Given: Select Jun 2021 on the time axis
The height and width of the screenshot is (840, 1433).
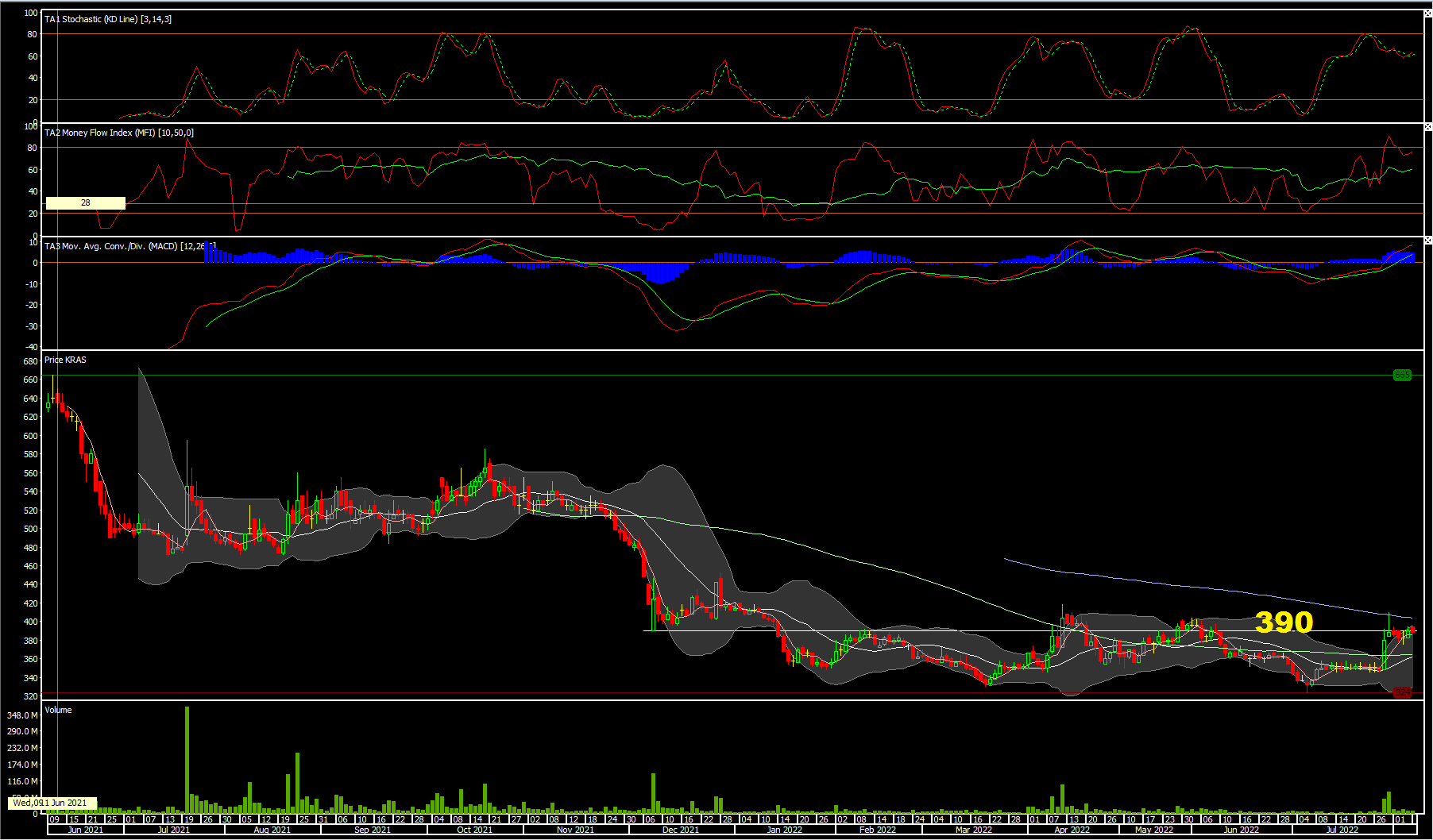Looking at the screenshot, I should tap(86, 830).
